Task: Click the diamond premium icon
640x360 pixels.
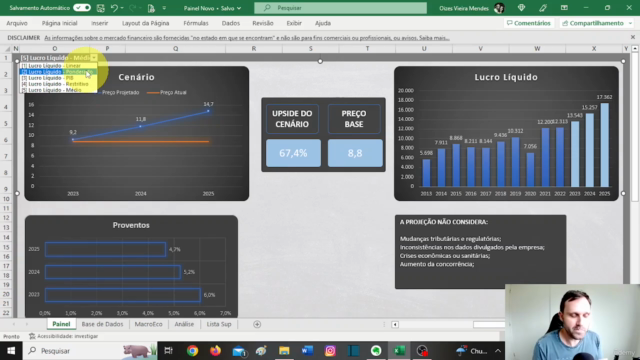Action: coord(521,8)
